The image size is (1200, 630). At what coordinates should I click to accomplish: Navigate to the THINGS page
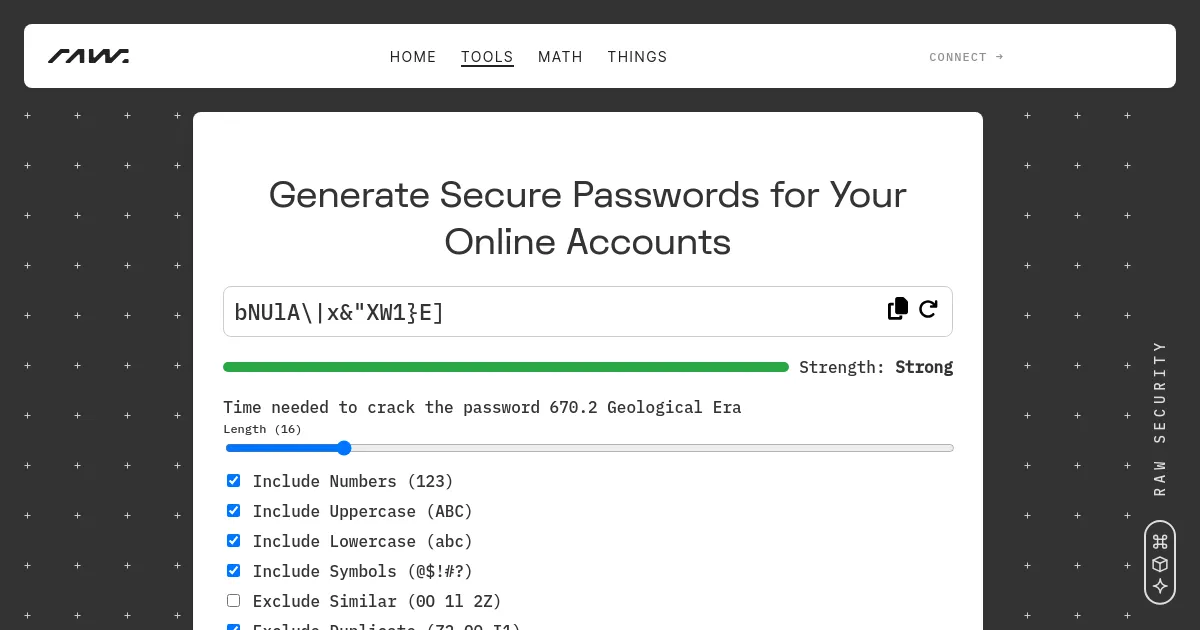point(637,57)
